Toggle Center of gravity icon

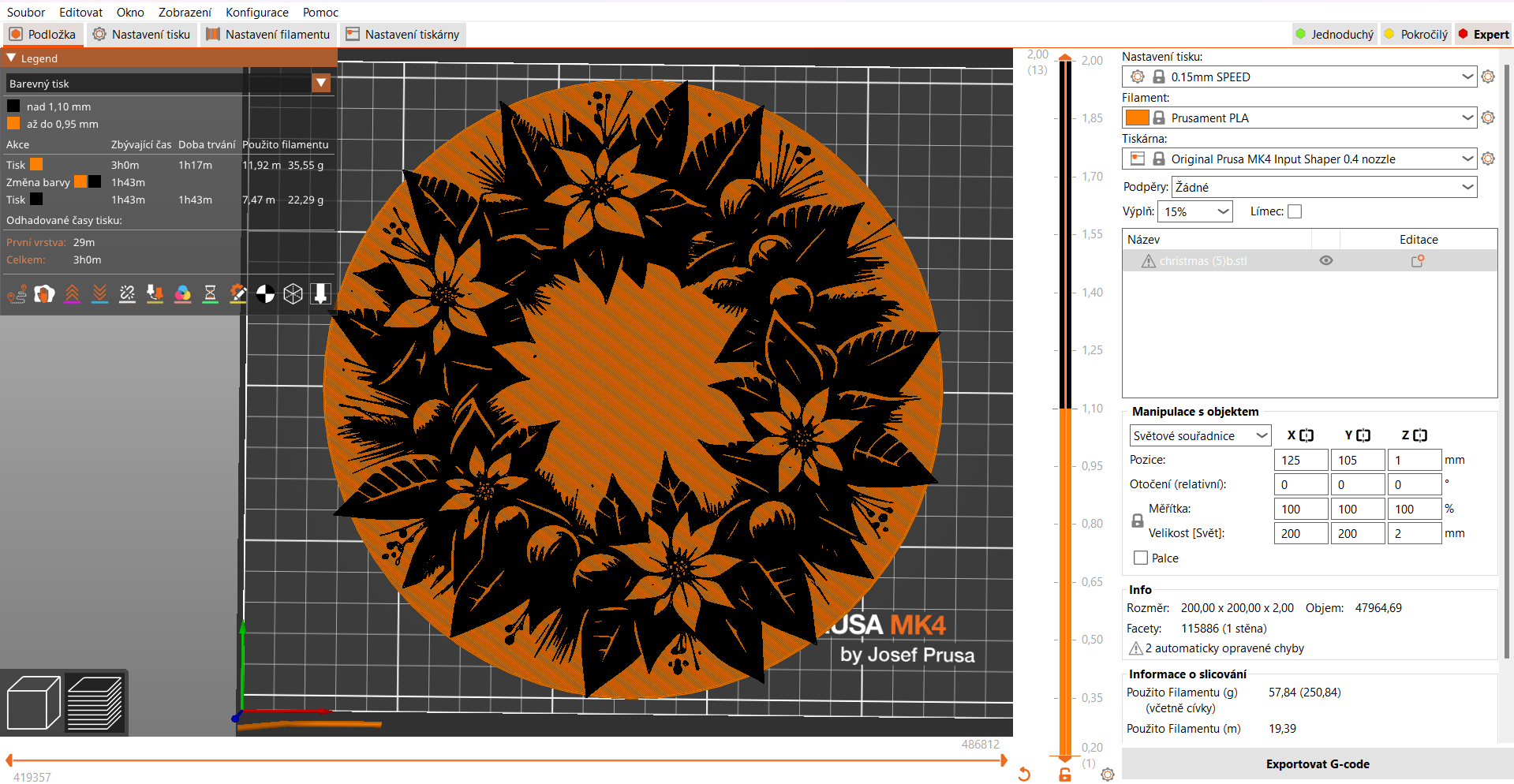(265, 294)
